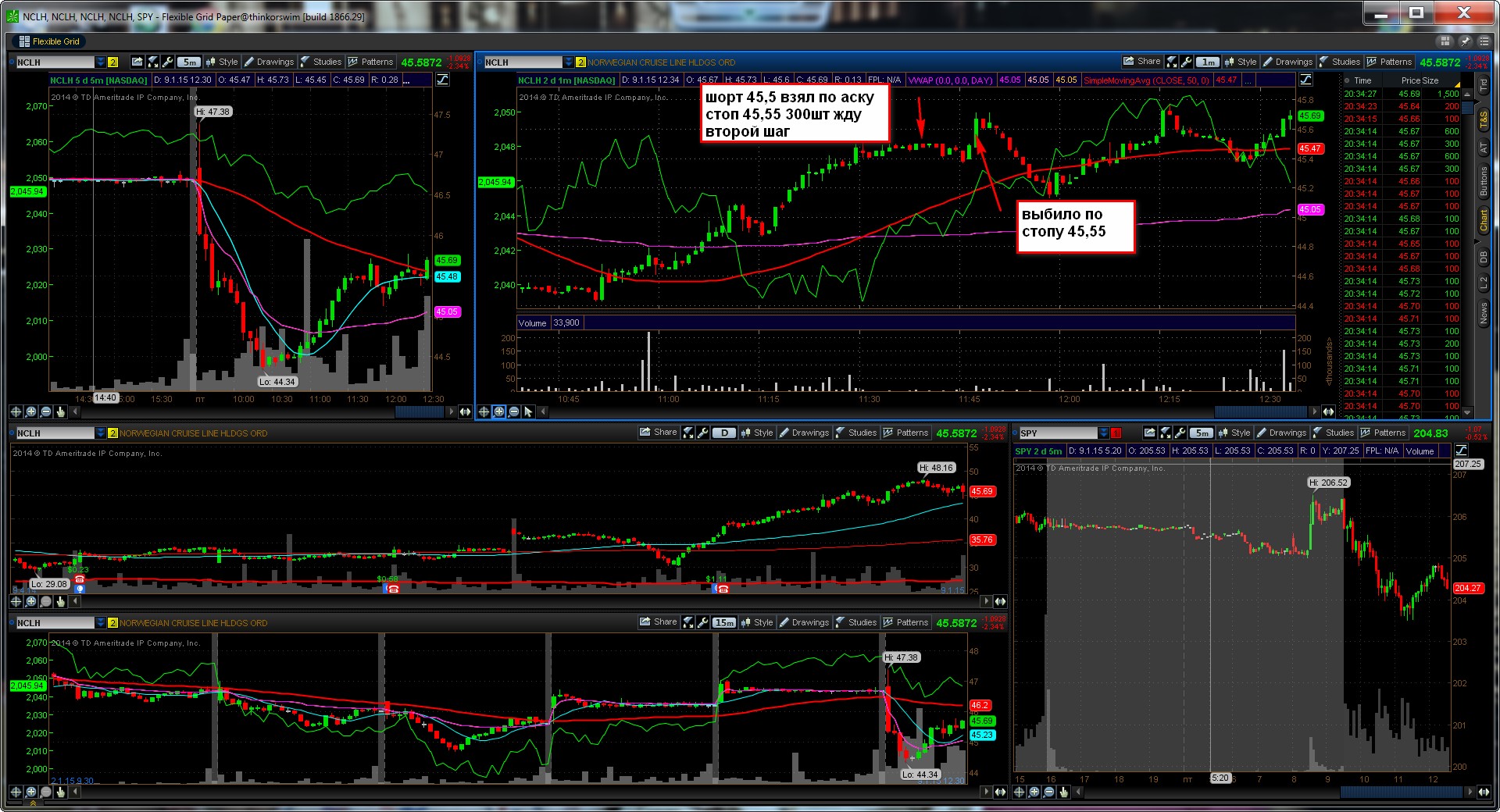The image size is (1500, 812).
Task: Click Style candlestick button on 15m chart
Action: tap(756, 622)
